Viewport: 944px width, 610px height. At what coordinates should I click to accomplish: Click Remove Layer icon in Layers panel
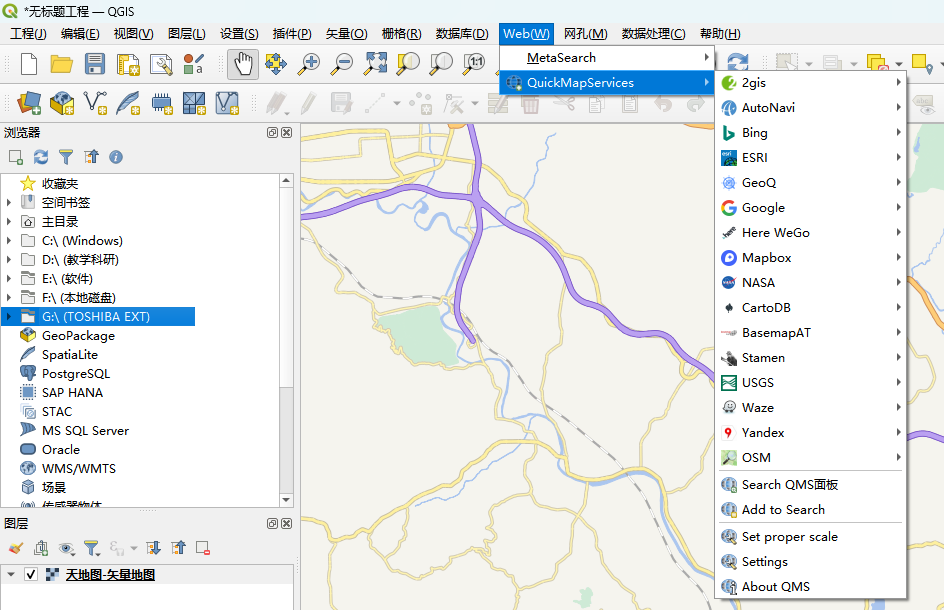pyautogui.click(x=203, y=548)
